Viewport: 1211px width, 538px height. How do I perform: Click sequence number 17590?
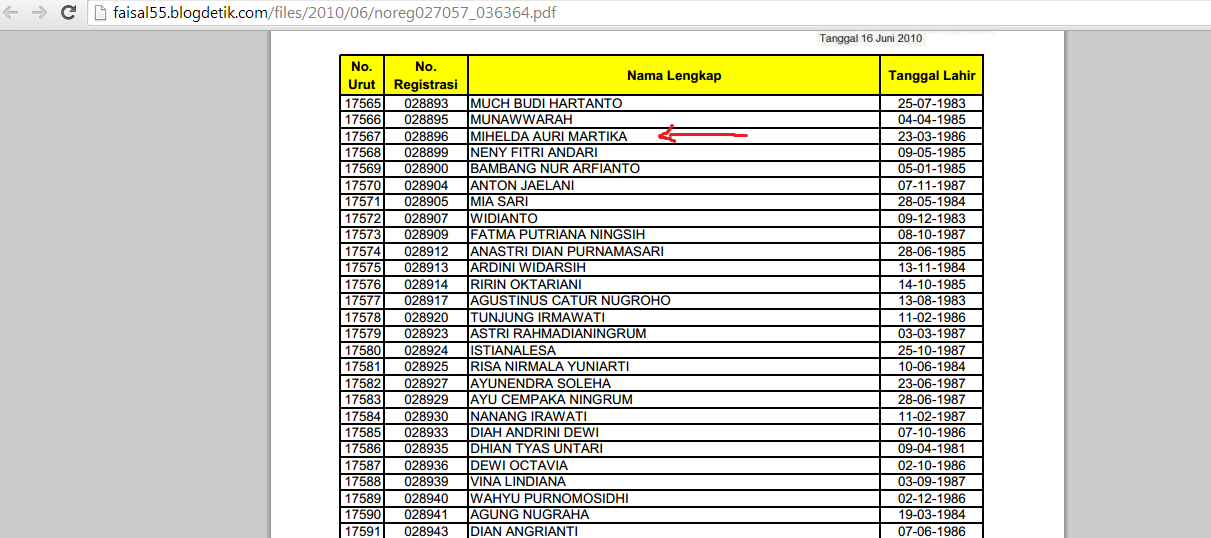(x=362, y=515)
